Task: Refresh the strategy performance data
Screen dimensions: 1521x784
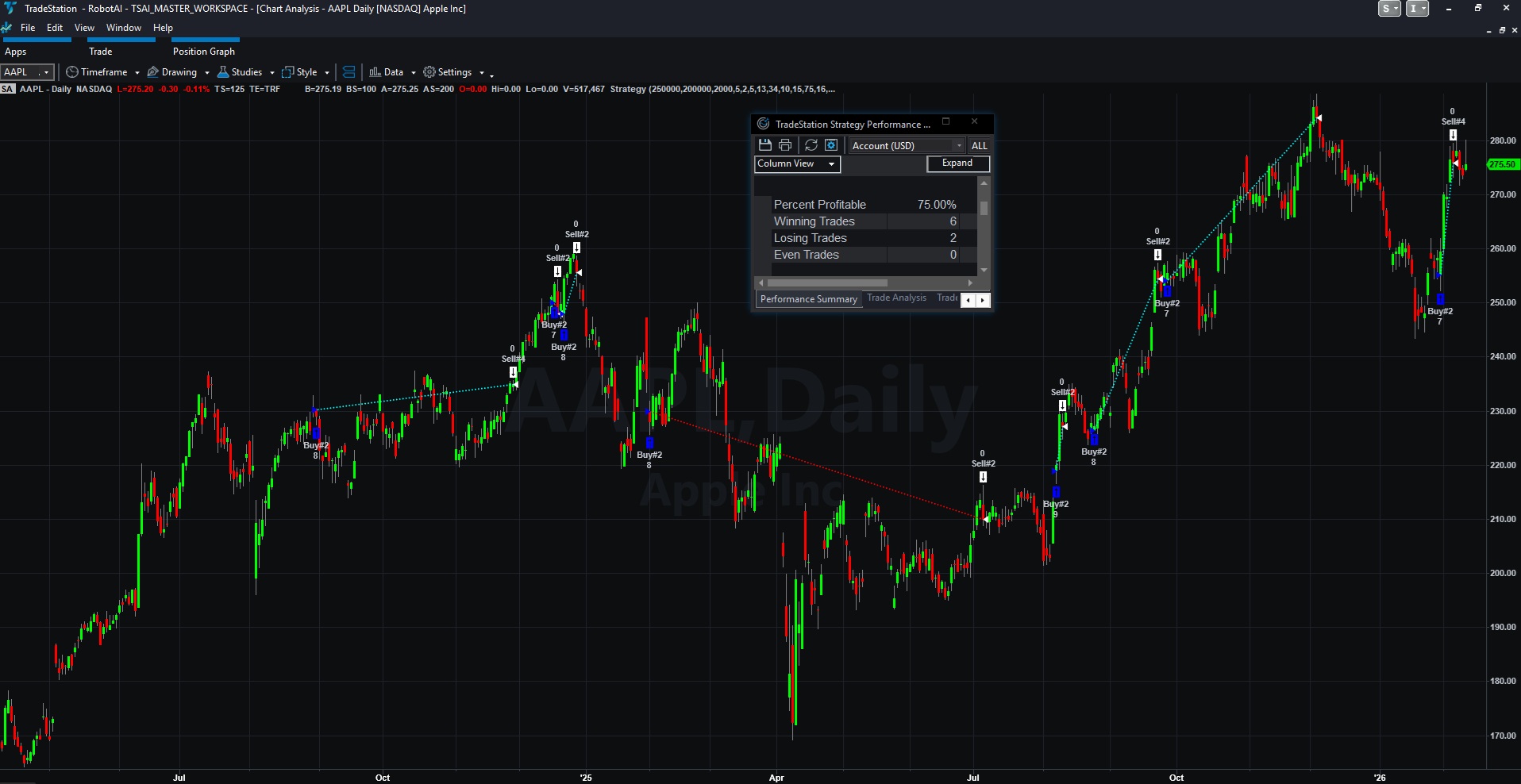Action: [x=811, y=145]
